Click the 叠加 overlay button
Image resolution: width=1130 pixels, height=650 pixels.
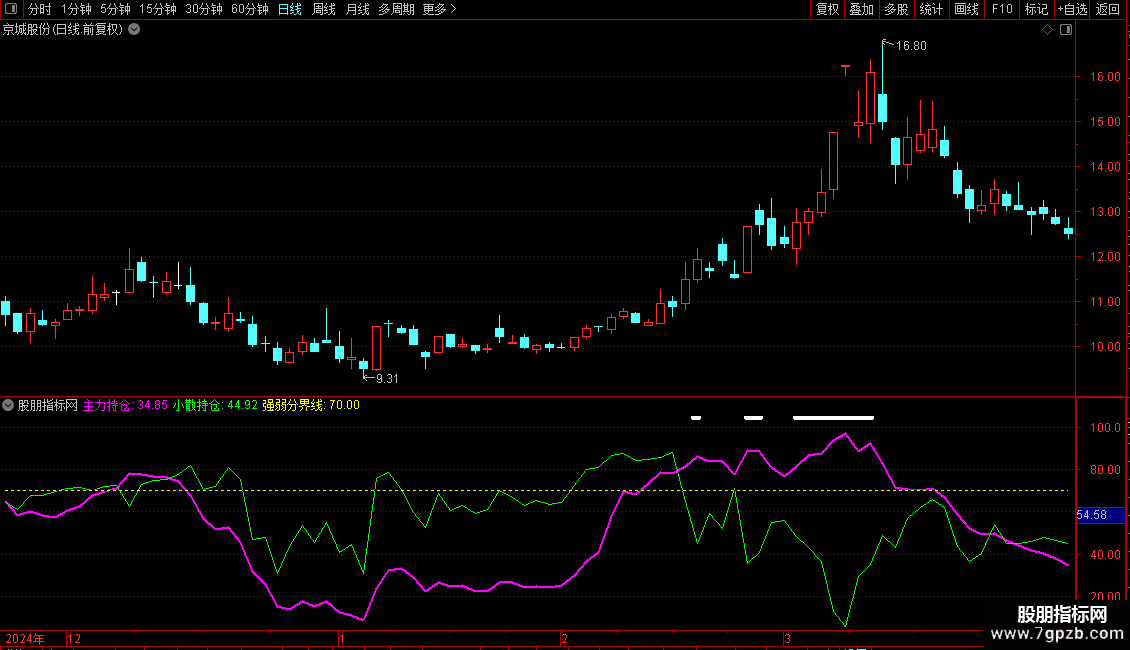862,9
